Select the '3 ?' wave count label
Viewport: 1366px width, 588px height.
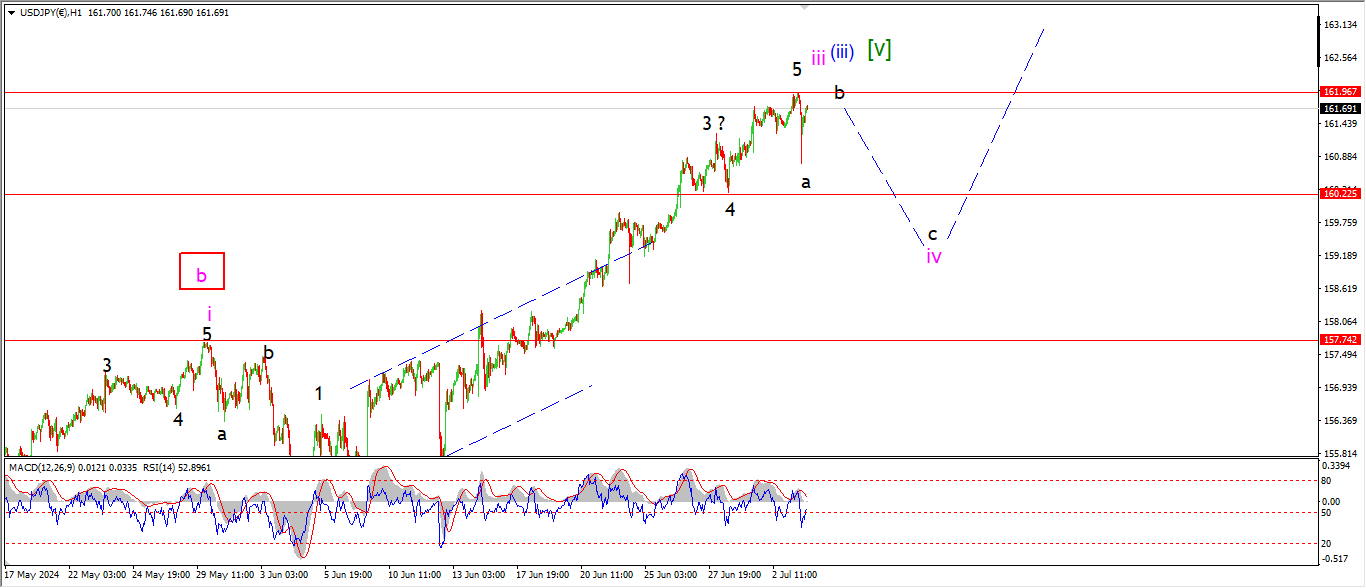point(713,124)
